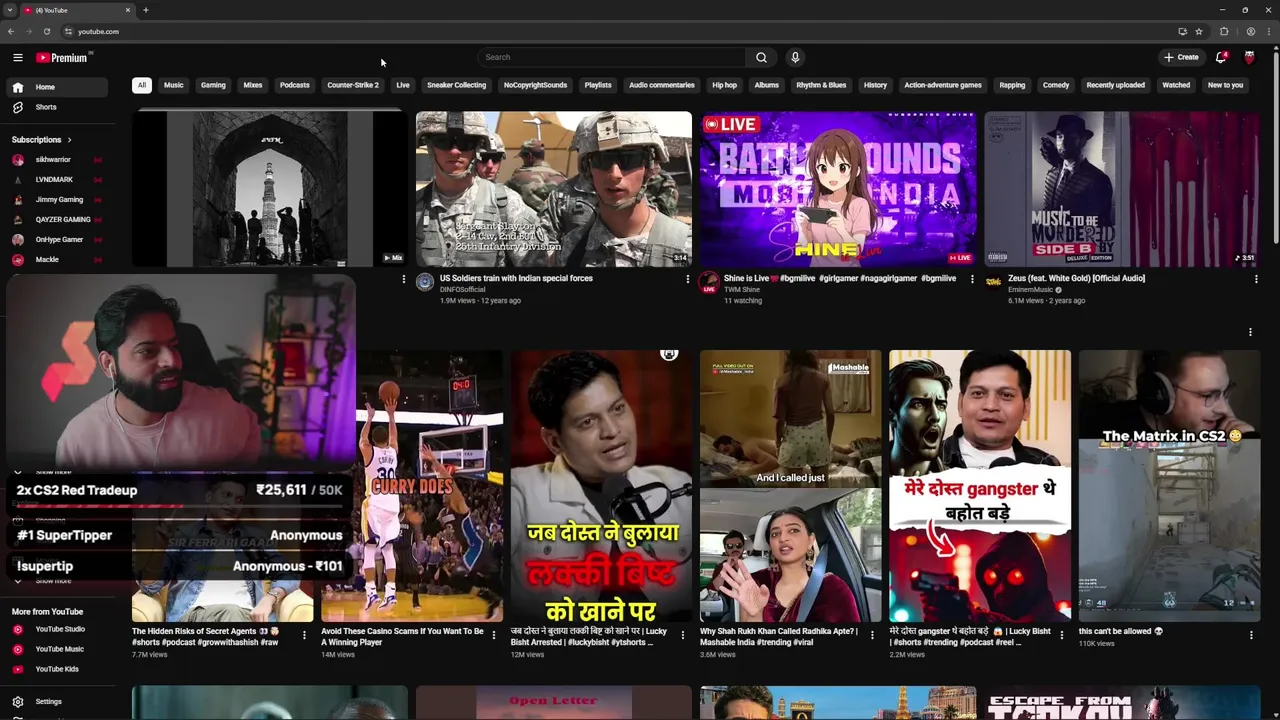This screenshot has width=1280, height=720.
Task: Select the History filter chip
Action: tap(875, 85)
